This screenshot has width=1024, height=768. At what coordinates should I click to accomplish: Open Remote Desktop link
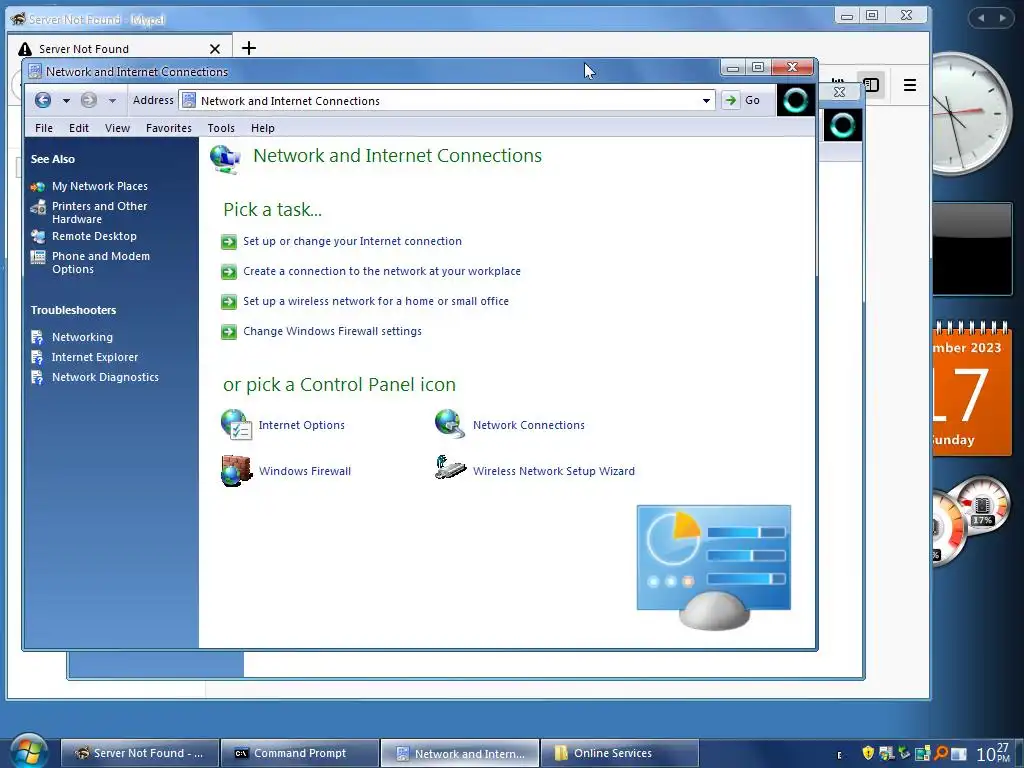(x=94, y=236)
